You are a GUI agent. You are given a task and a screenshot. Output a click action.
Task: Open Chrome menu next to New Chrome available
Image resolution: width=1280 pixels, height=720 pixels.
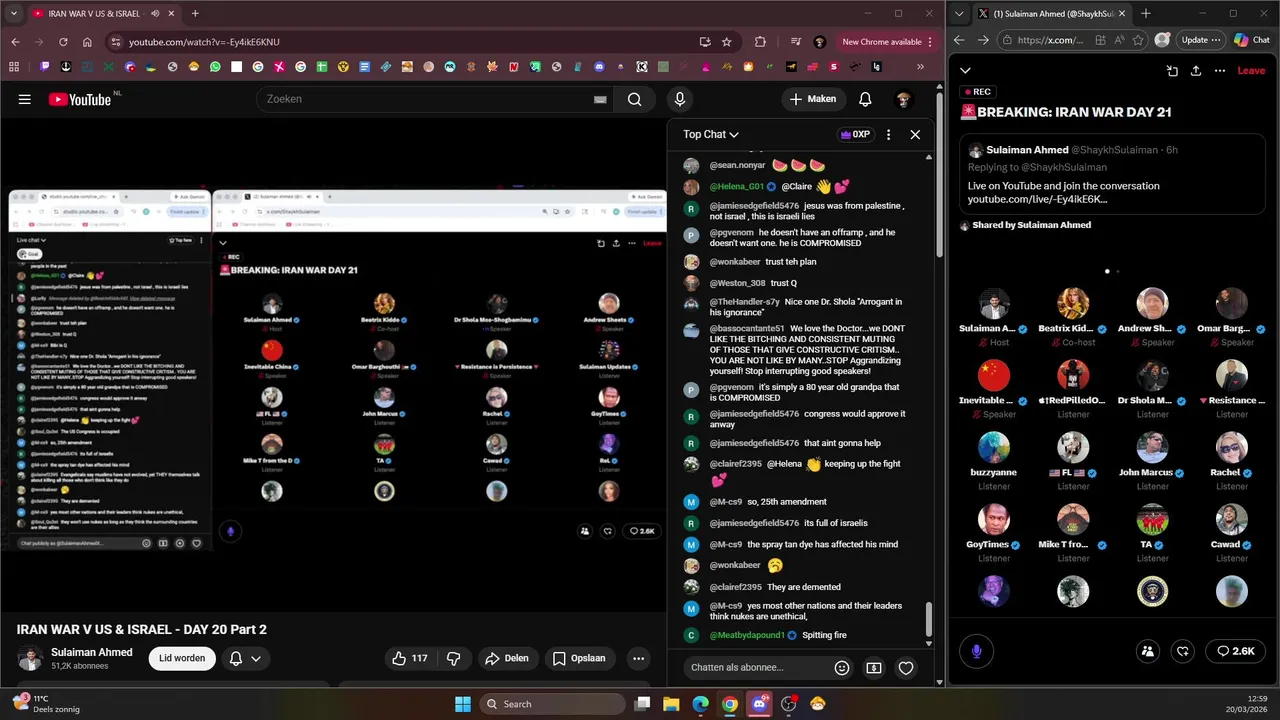tap(931, 42)
